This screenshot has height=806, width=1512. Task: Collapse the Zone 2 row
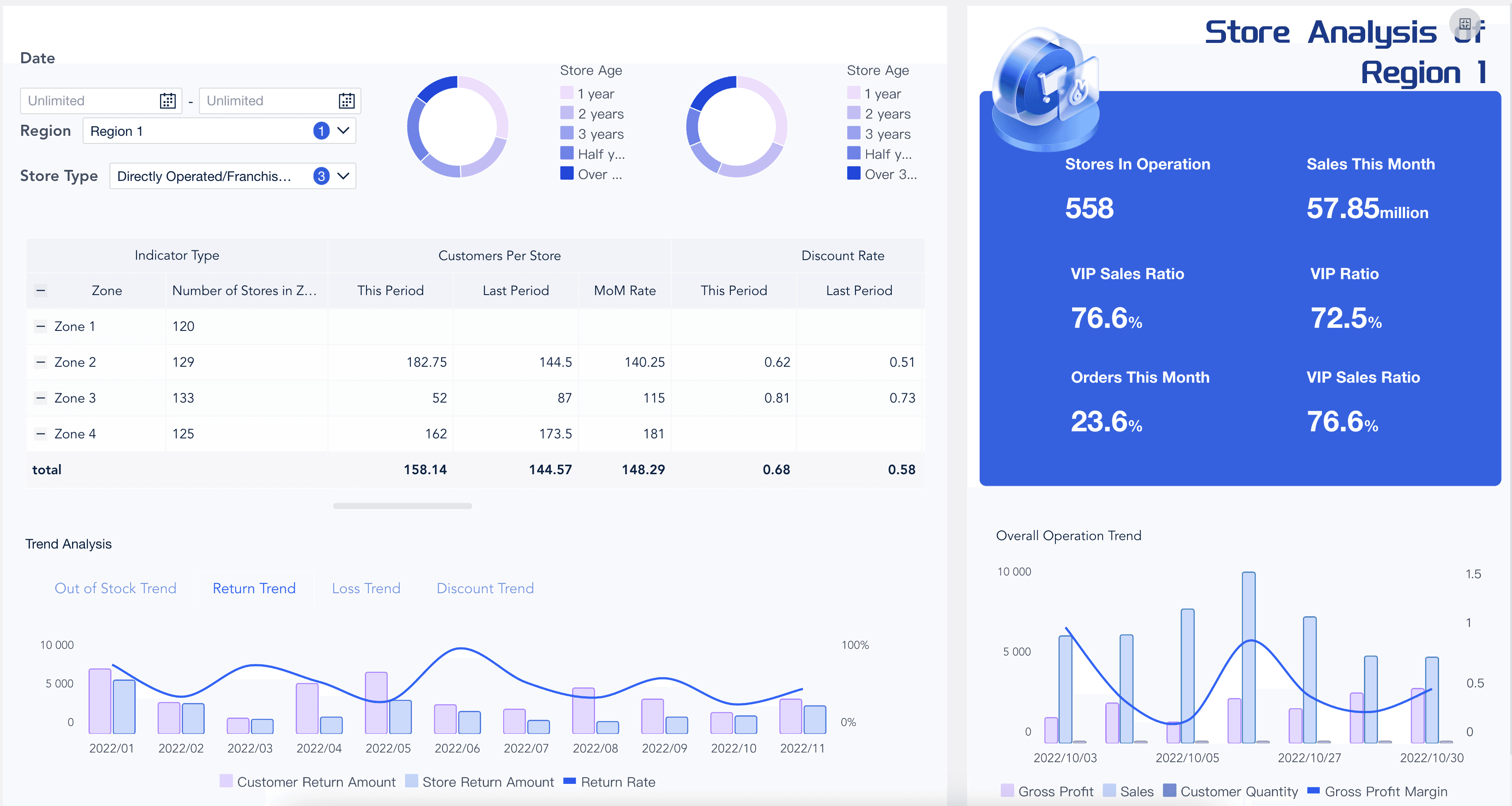41,362
